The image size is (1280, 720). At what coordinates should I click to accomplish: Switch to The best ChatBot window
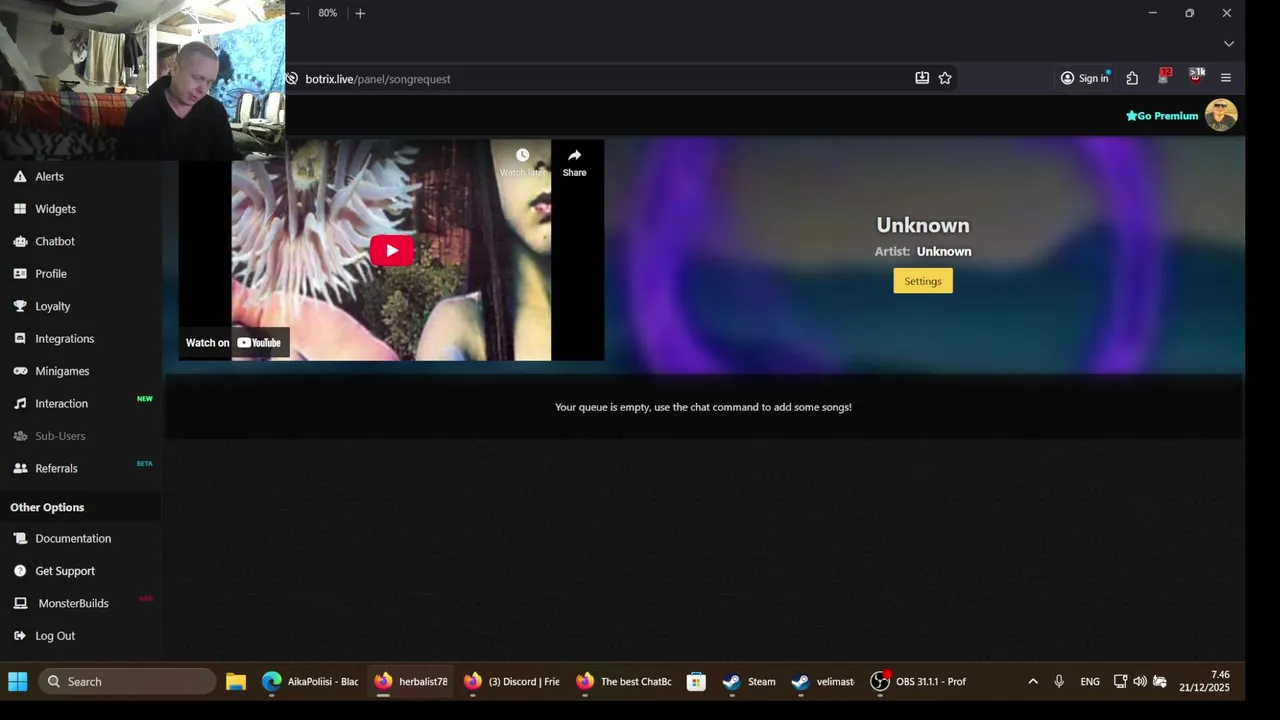(624, 682)
